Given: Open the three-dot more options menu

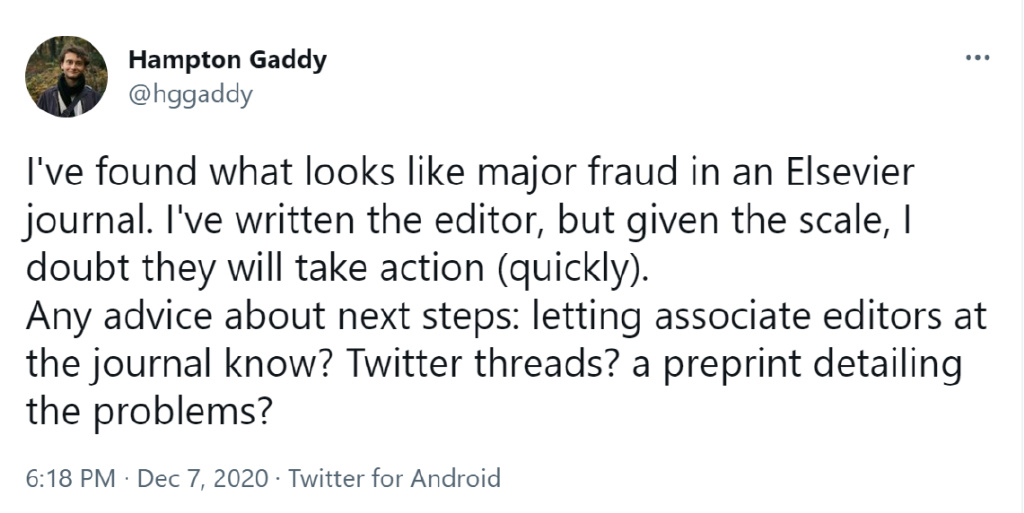Looking at the screenshot, I should point(976,58).
